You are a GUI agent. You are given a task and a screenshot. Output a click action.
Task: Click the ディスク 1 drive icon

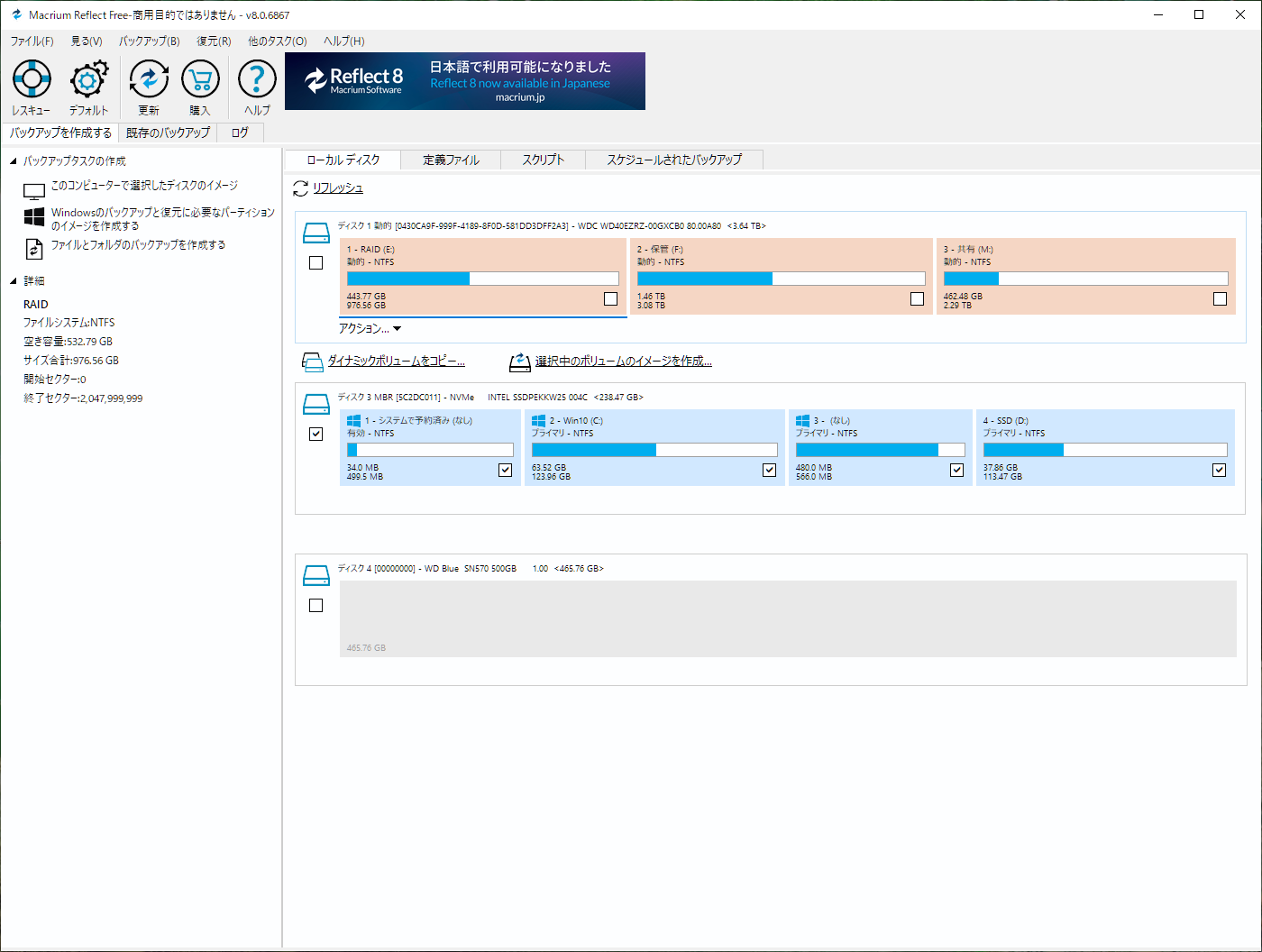[x=316, y=233]
